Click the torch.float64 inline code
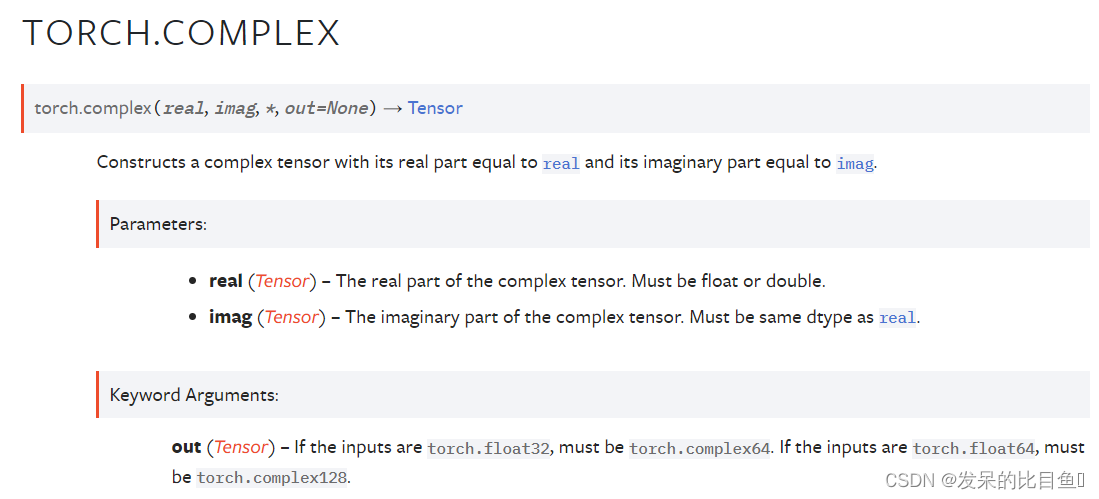This screenshot has height=499, width=1099. click(x=974, y=448)
